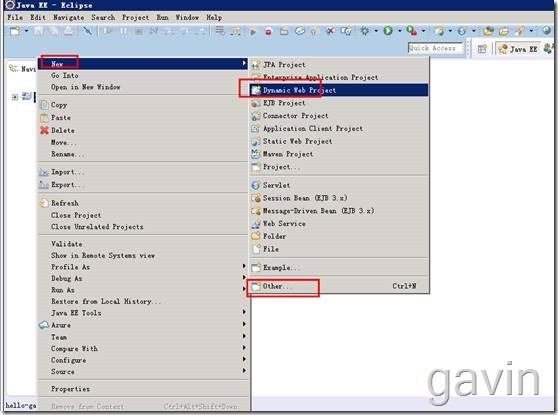The height and width of the screenshot is (415, 558).
Task: Open Properties from context menu
Action: (70, 389)
